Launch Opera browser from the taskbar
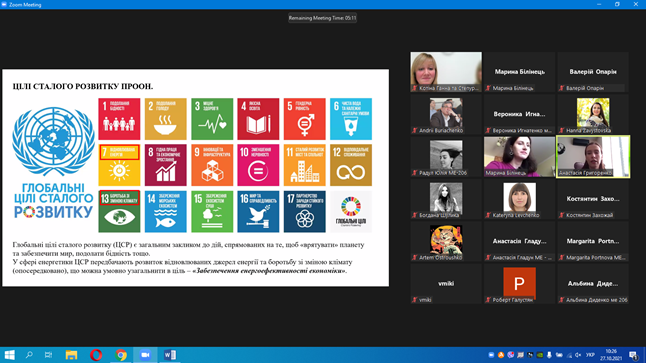Viewport: 646px width, 363px height. (x=96, y=355)
